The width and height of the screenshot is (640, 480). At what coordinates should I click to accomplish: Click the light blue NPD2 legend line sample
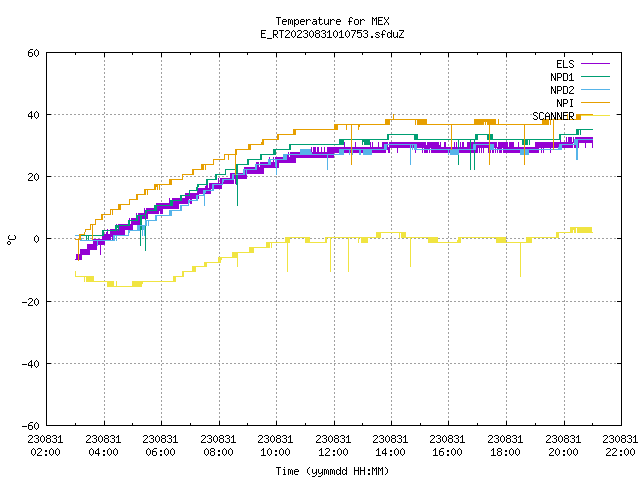pos(595,89)
